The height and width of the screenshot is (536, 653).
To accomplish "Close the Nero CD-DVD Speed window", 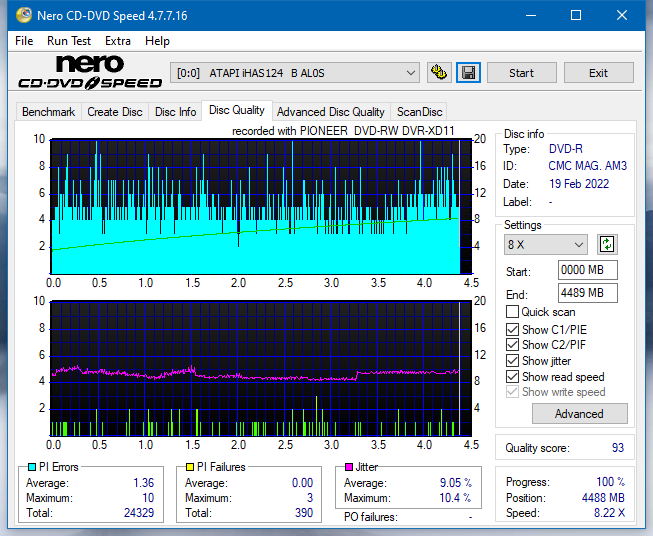I will [622, 15].
